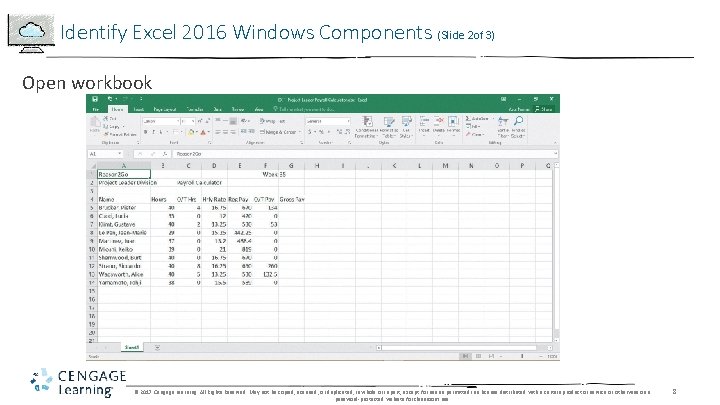Click Decrease Font Size icon
The height and width of the screenshot is (405, 720).
[208, 121]
